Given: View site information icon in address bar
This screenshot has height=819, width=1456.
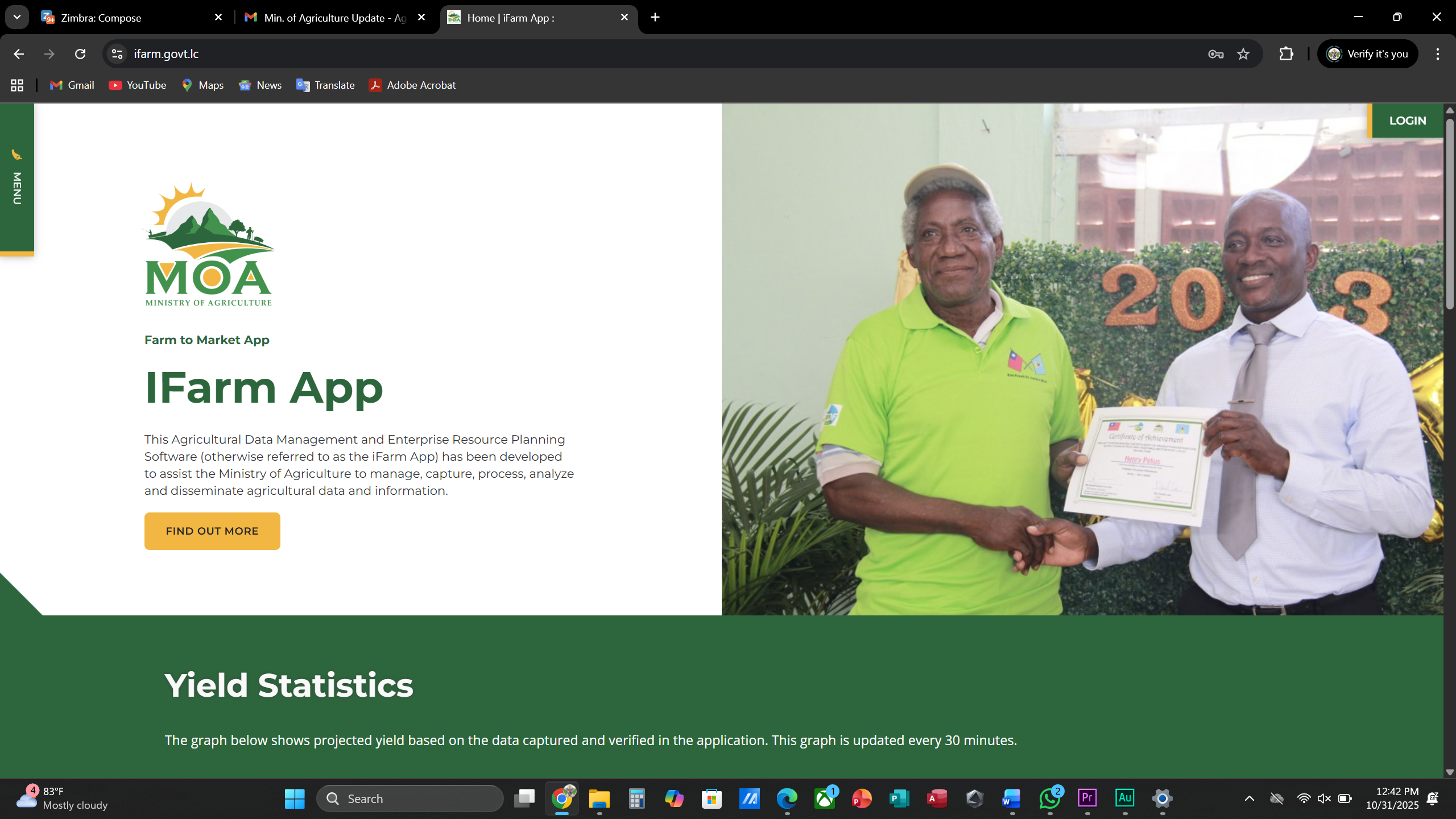Looking at the screenshot, I should tap(117, 54).
